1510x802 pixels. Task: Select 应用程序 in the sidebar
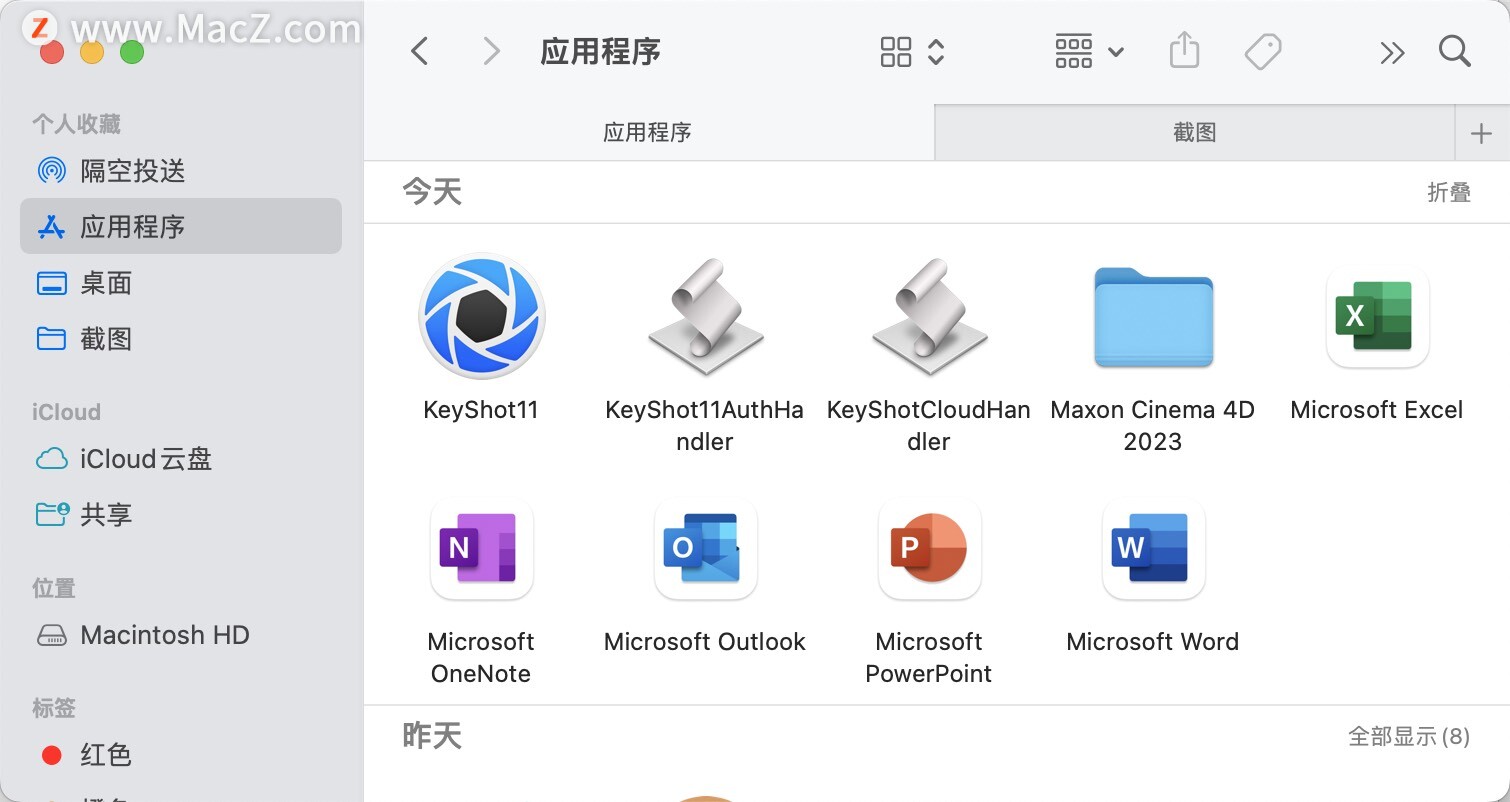180,227
